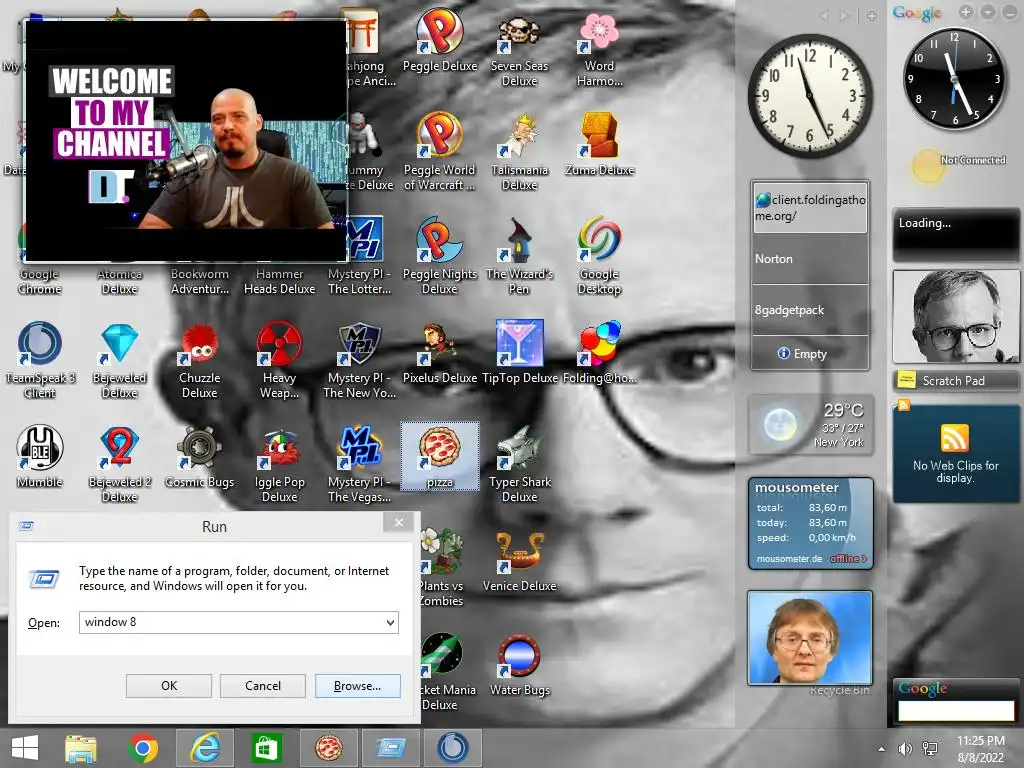Viewport: 1024px width, 768px height.
Task: Switch to Run window taskbar button
Action: click(x=391, y=748)
